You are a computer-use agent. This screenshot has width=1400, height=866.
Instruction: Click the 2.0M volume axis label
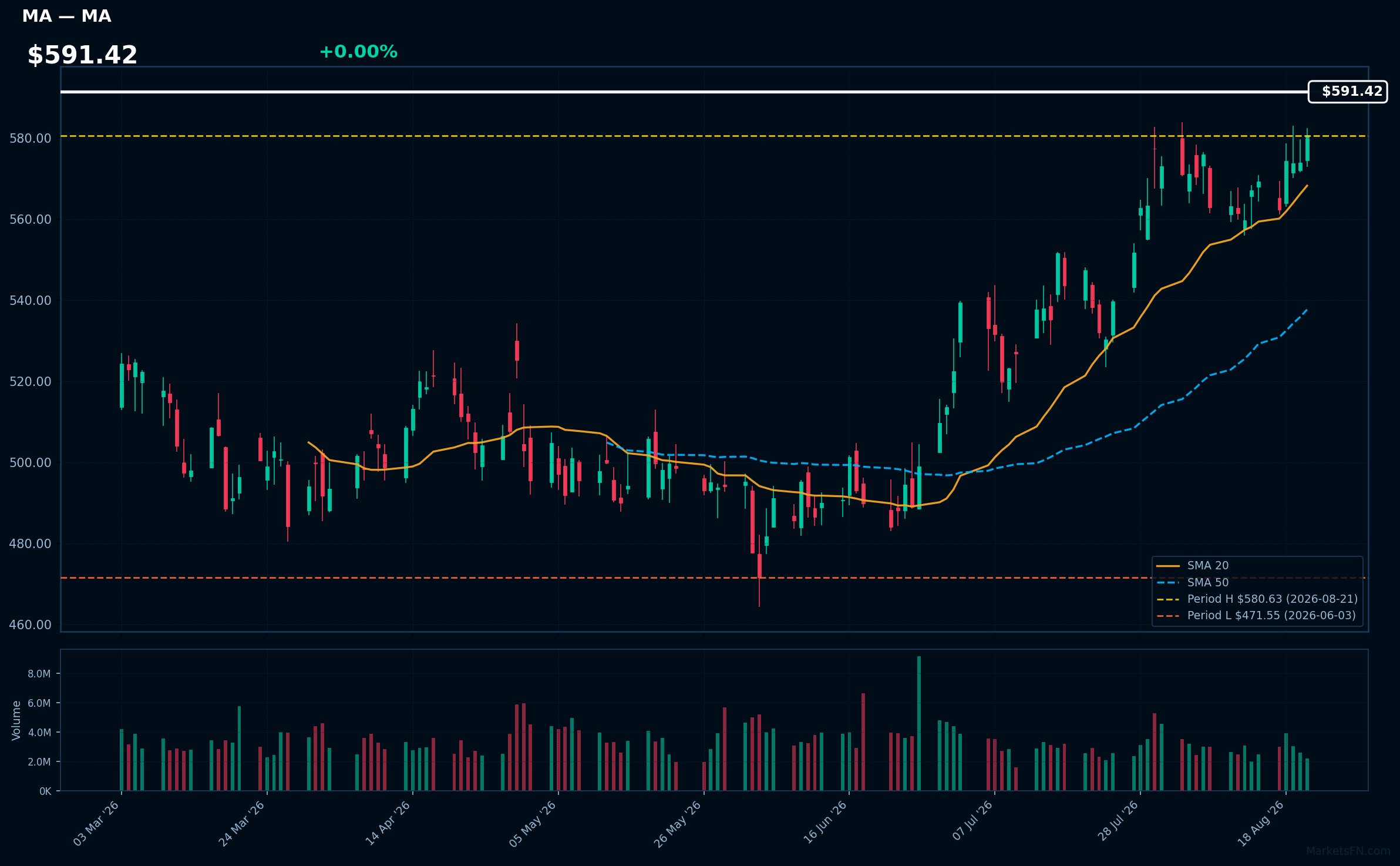(x=39, y=762)
